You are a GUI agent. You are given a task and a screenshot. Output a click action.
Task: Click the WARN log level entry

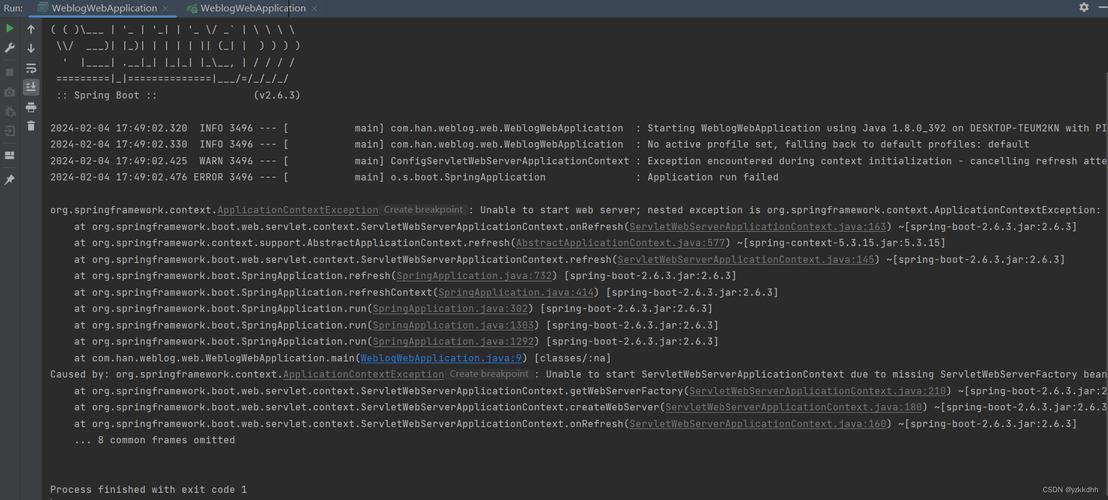pyautogui.click(x=211, y=161)
